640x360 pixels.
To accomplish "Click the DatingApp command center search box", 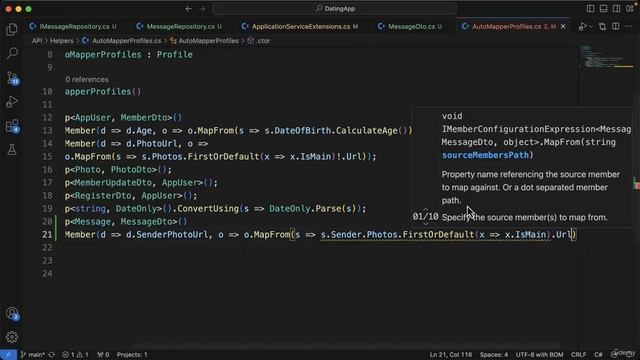I will (335, 9).
